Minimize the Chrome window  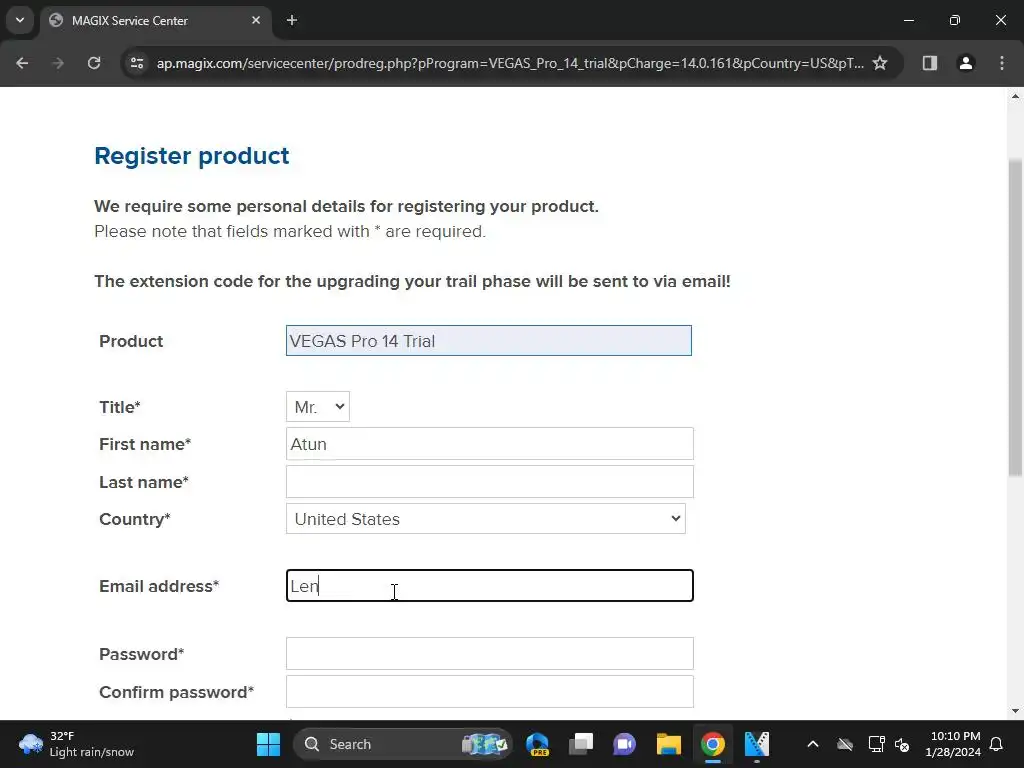908,20
